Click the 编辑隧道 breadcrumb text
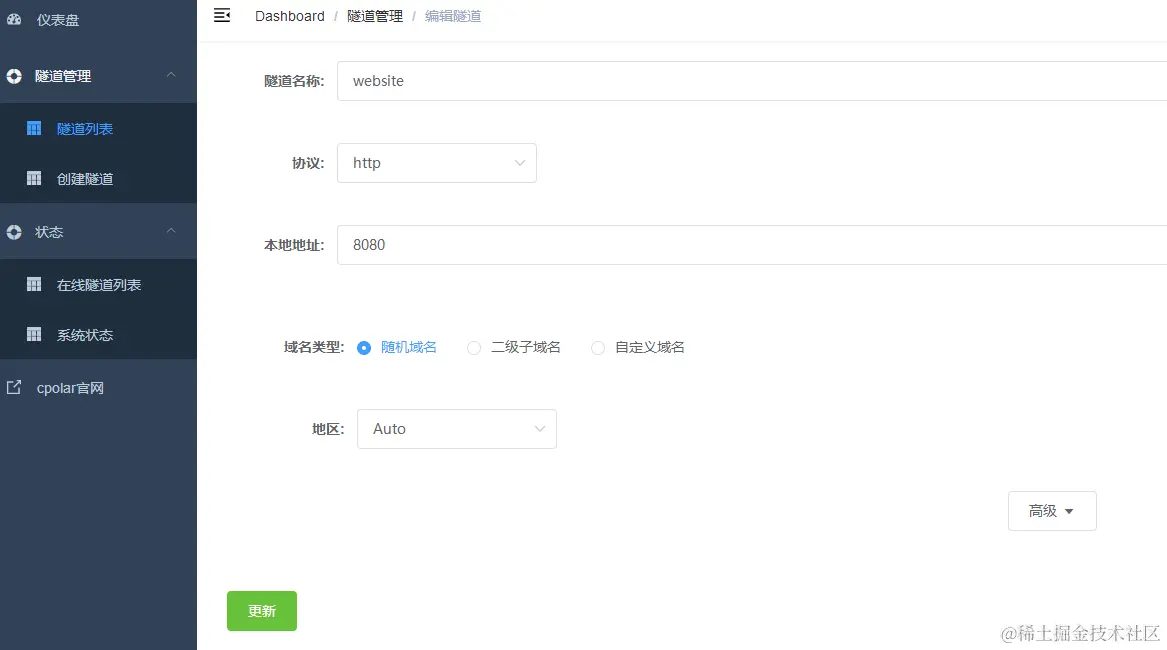The image size is (1167, 650). point(453,16)
